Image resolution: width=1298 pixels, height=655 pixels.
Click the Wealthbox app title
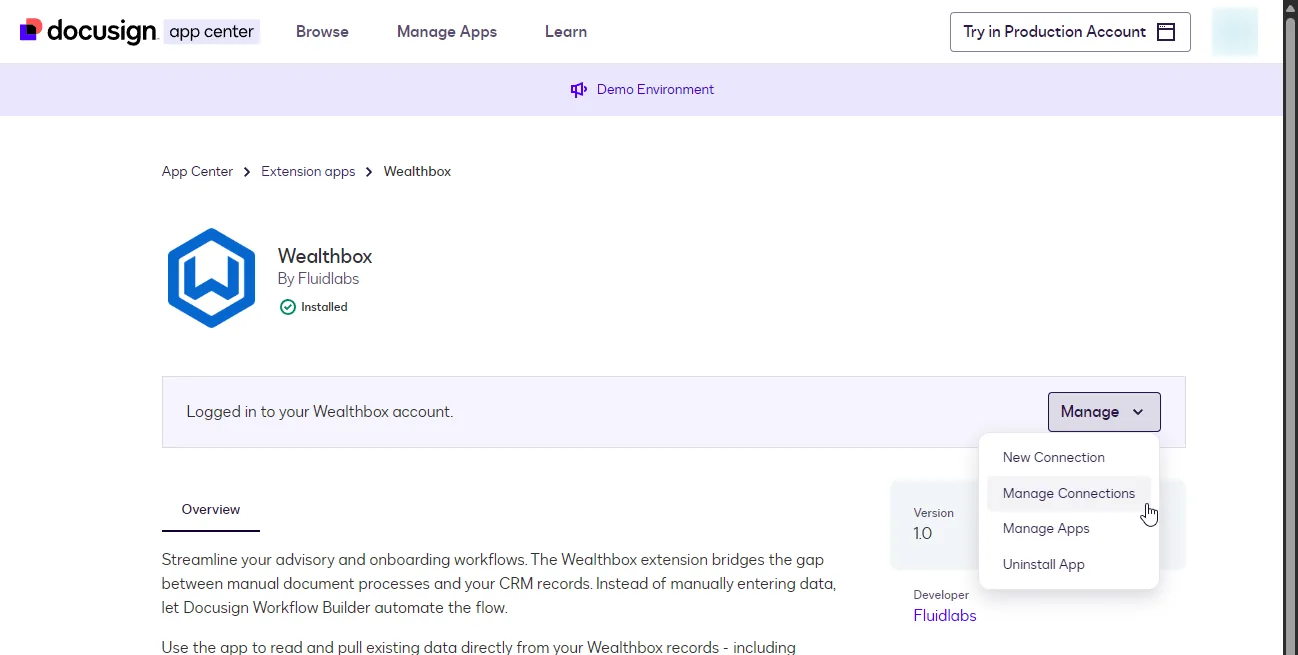pyautogui.click(x=325, y=256)
